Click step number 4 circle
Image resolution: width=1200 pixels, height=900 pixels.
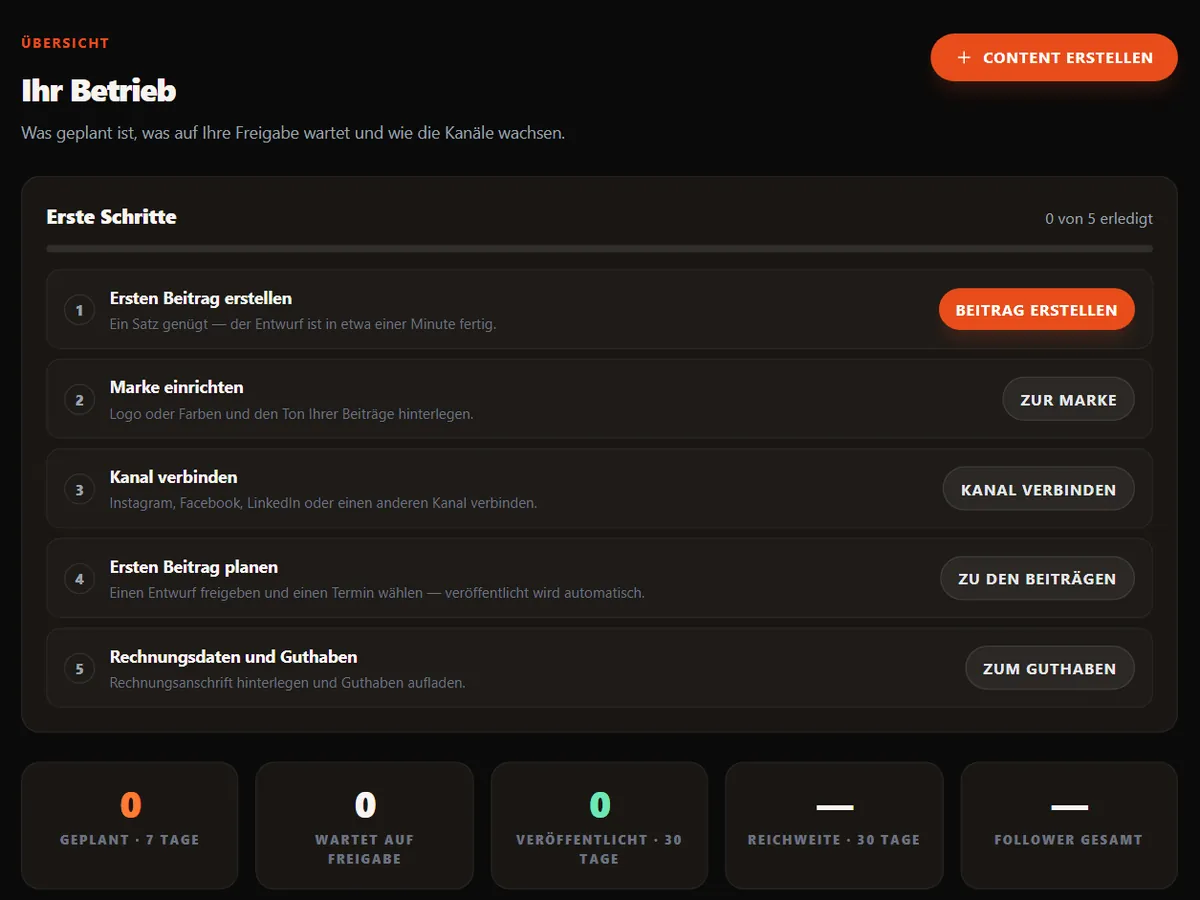80,579
